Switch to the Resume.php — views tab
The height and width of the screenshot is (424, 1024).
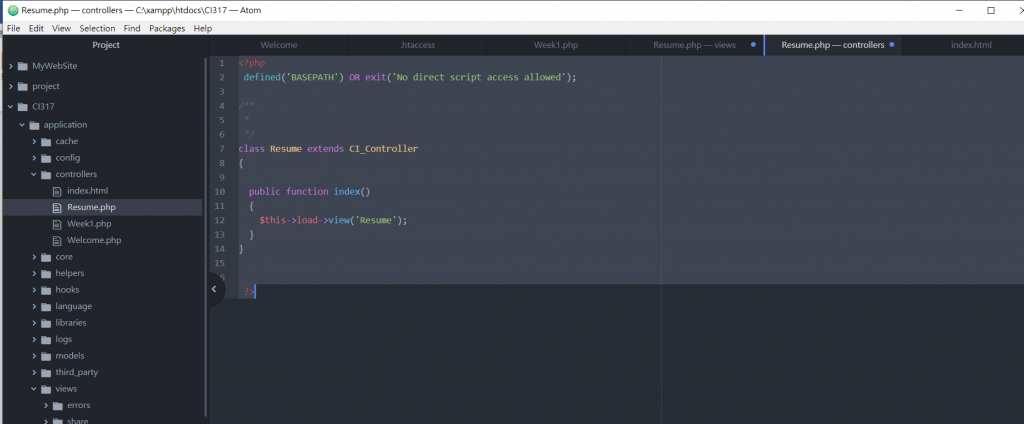(x=694, y=45)
